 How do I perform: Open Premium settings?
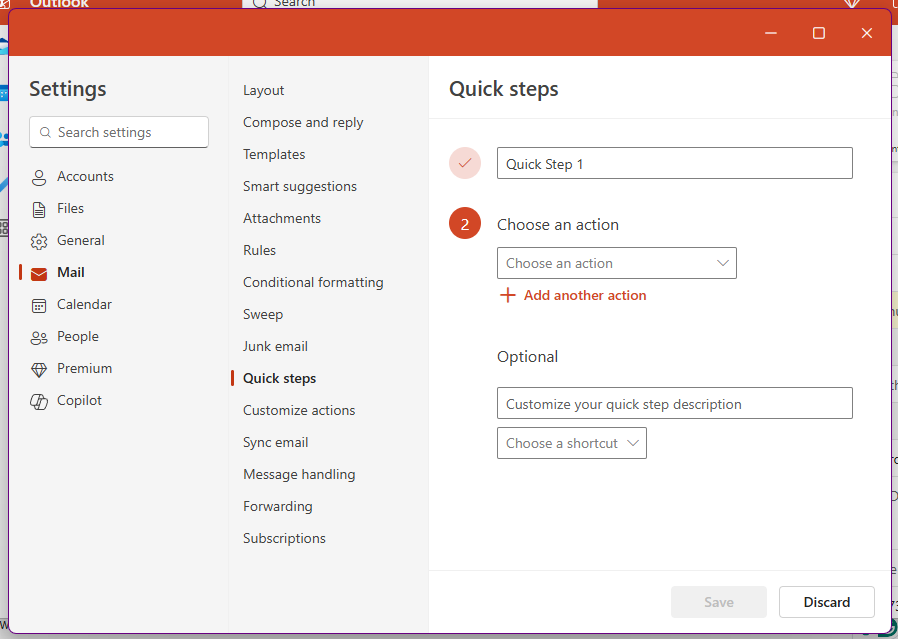[x=84, y=369]
